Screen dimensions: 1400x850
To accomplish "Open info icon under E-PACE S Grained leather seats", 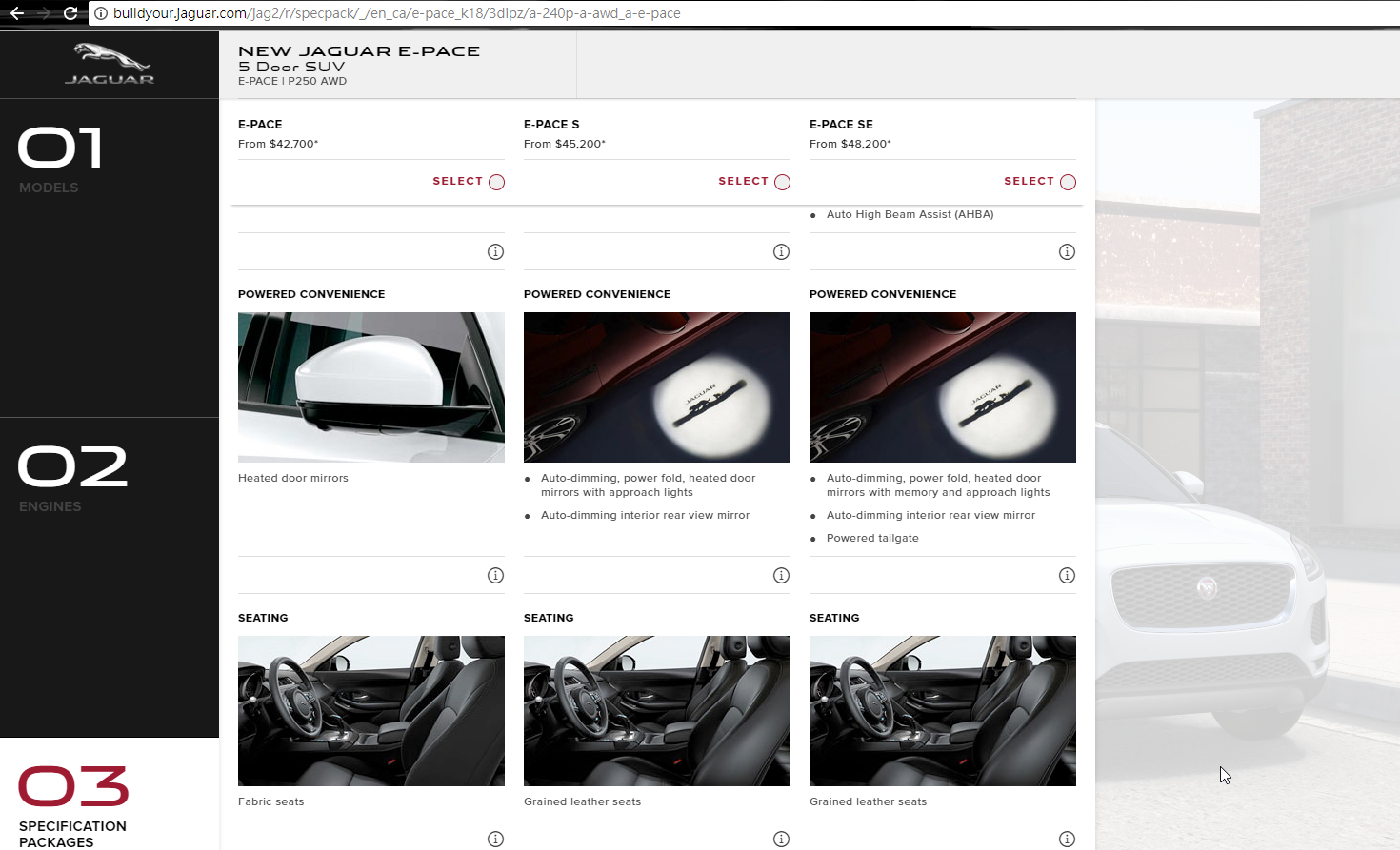I will 781,839.
